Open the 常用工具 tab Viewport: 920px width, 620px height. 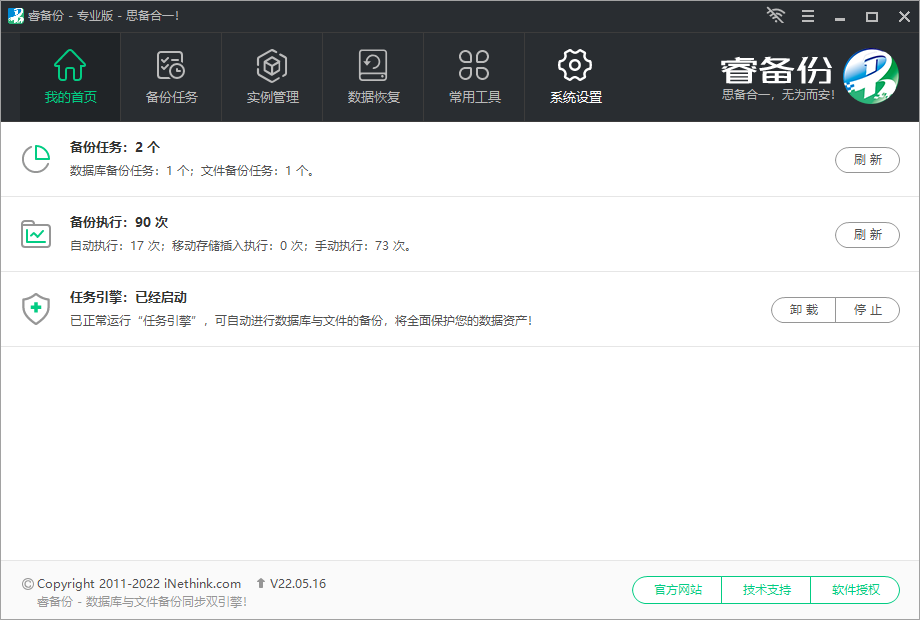[x=474, y=77]
